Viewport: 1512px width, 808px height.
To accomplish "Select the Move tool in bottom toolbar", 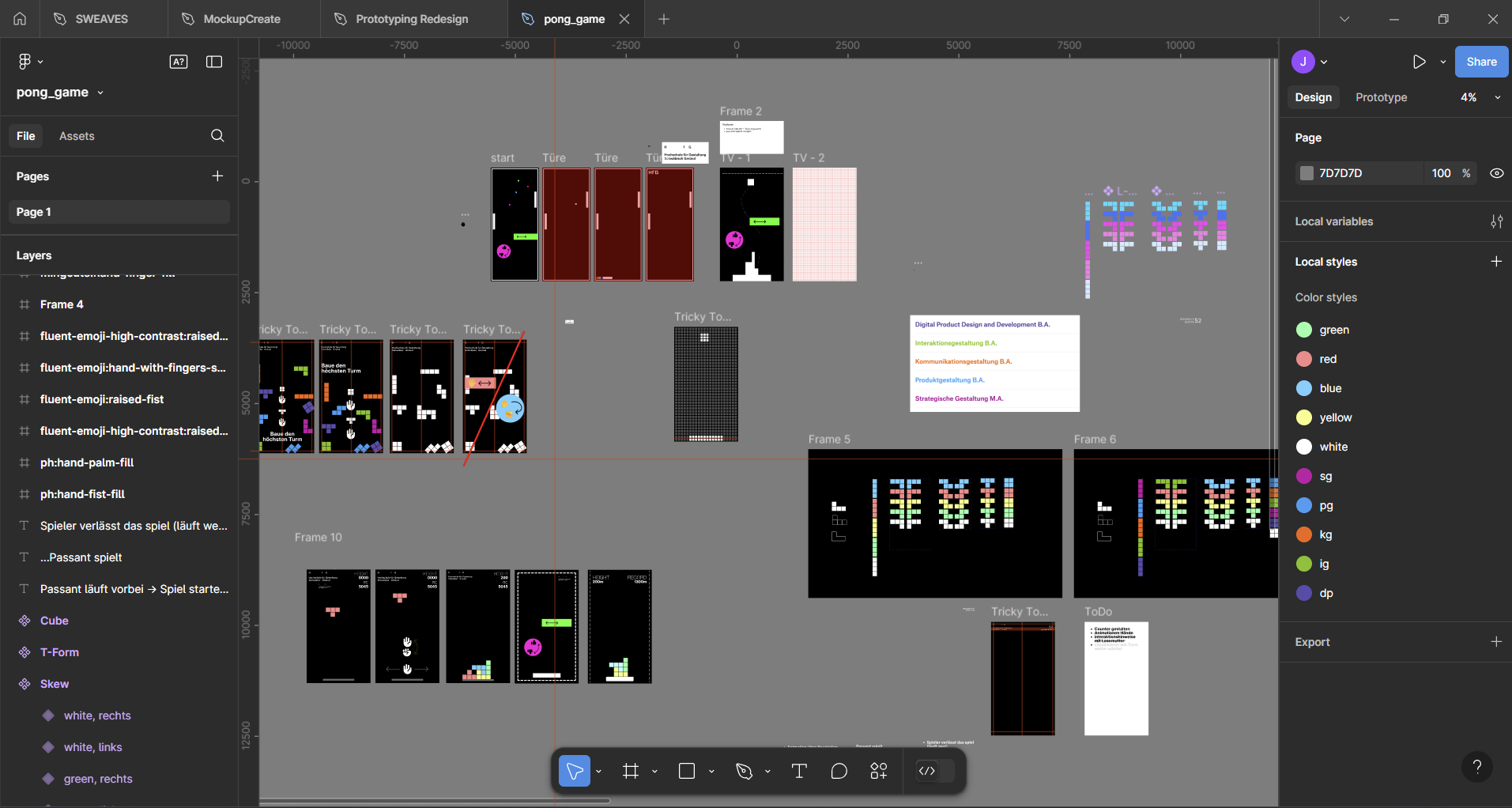I will click(575, 771).
